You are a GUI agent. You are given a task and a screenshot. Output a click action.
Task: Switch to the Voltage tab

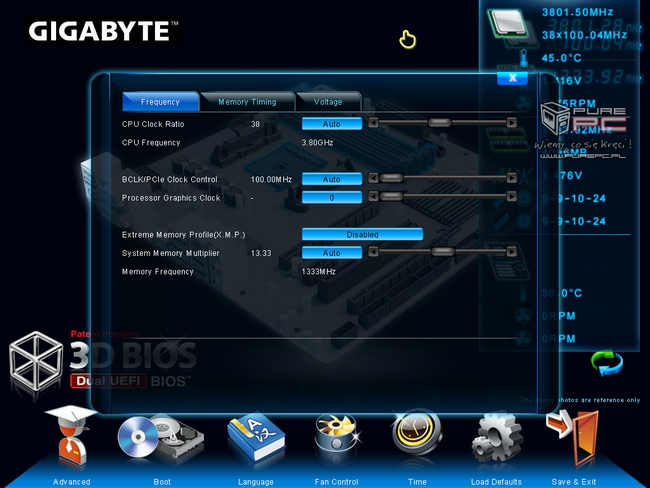pyautogui.click(x=328, y=102)
